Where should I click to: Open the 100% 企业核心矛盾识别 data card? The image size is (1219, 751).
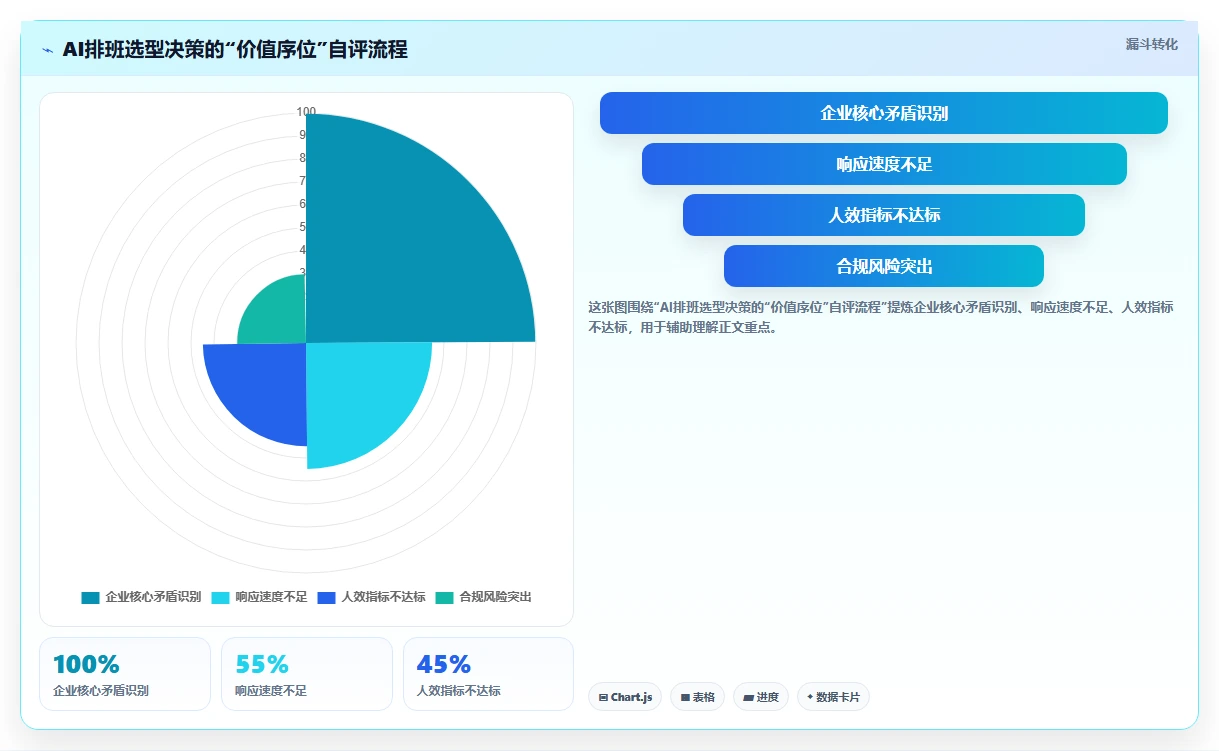(125, 674)
